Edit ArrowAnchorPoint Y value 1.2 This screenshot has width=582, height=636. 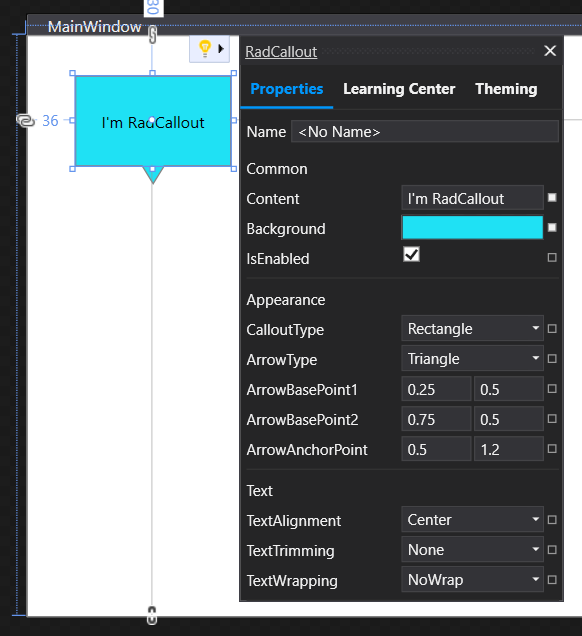(509, 449)
